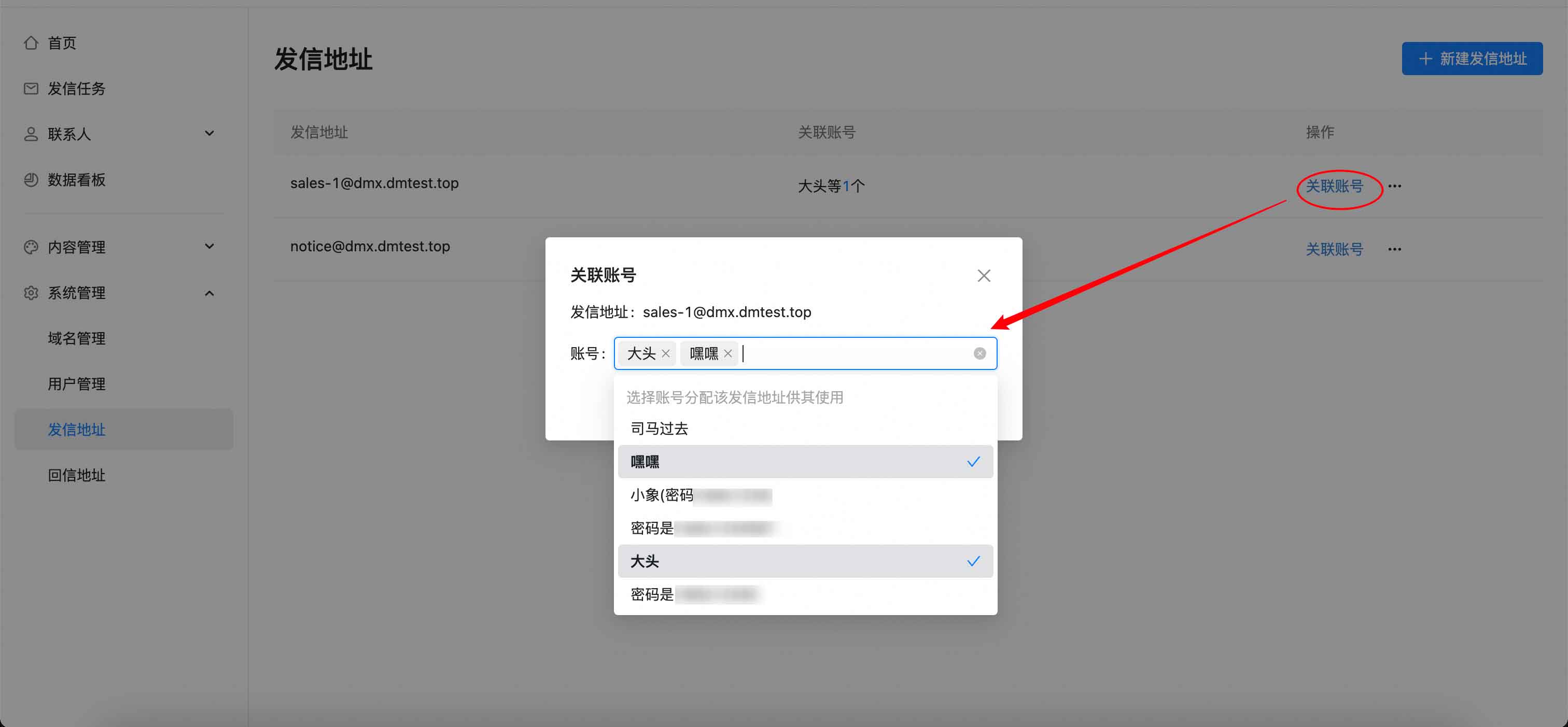1568x727 pixels.
Task: Remove the 大头 tag from account field
Action: point(665,353)
